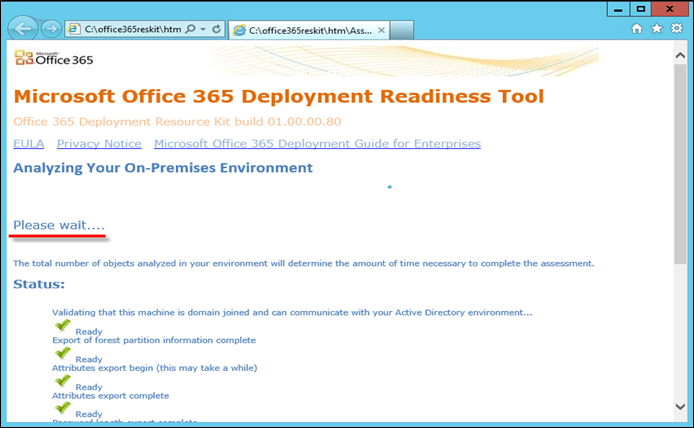
Task: Open Tools with the gear icon
Action: (x=676, y=28)
